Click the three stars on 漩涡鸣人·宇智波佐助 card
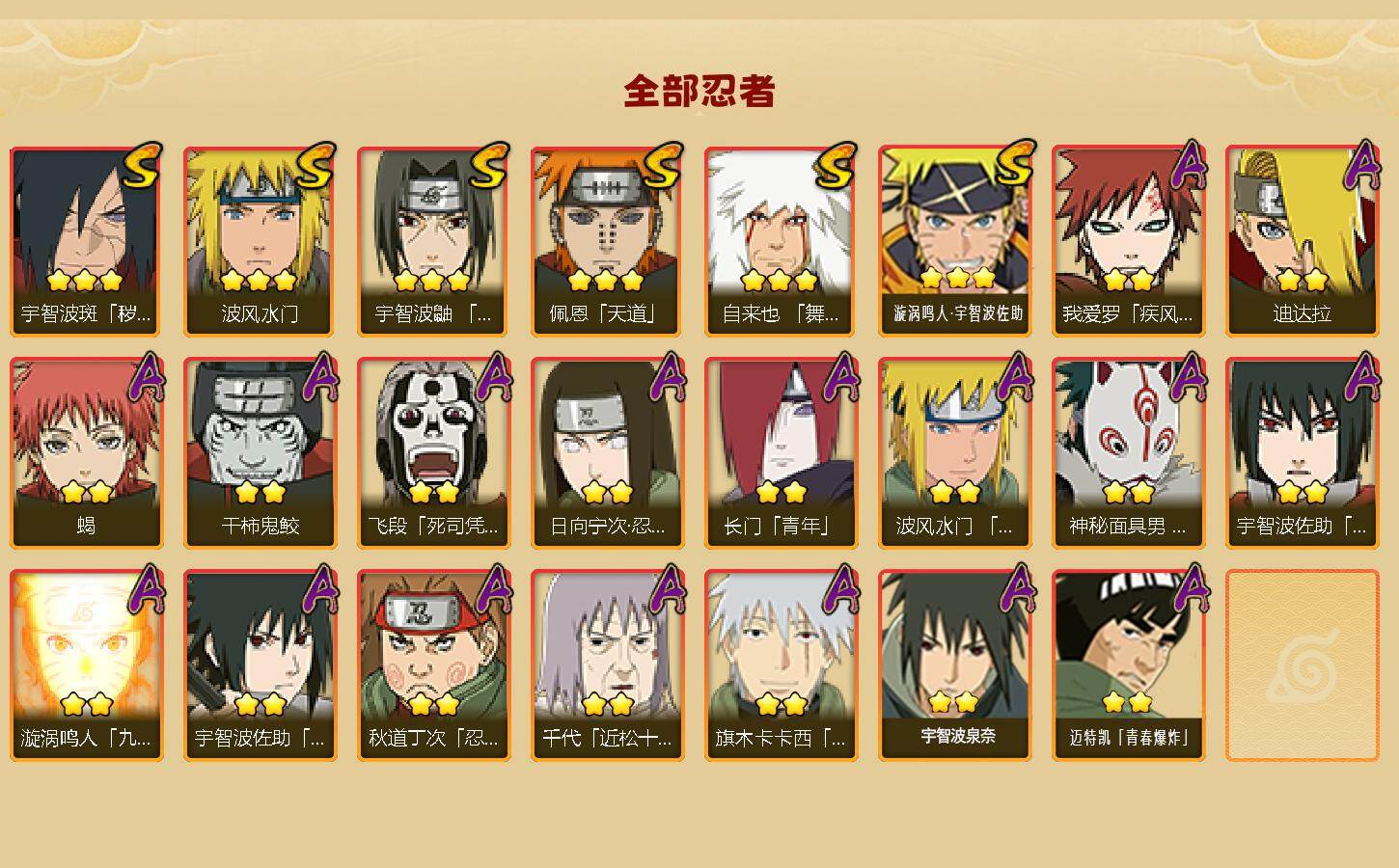Image resolution: width=1399 pixels, height=868 pixels. (956, 279)
